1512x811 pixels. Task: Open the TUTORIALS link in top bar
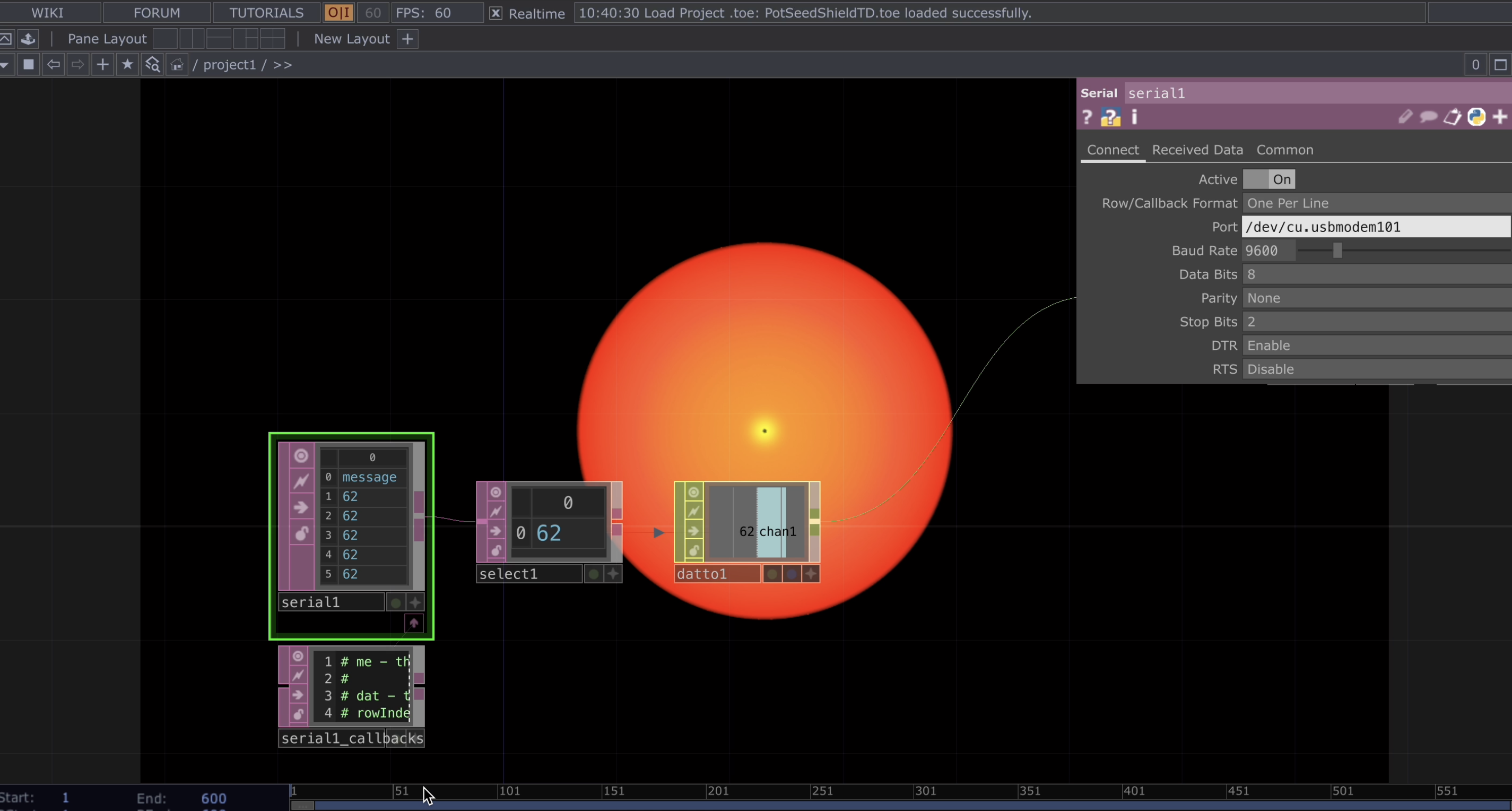pos(266,13)
